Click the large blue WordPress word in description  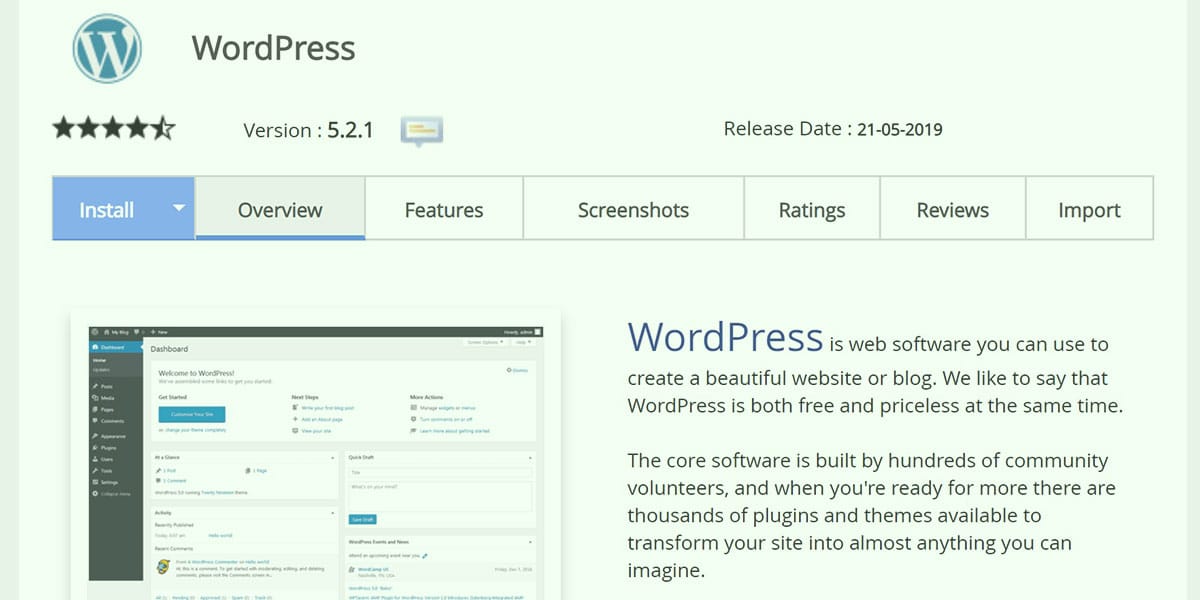[725, 337]
